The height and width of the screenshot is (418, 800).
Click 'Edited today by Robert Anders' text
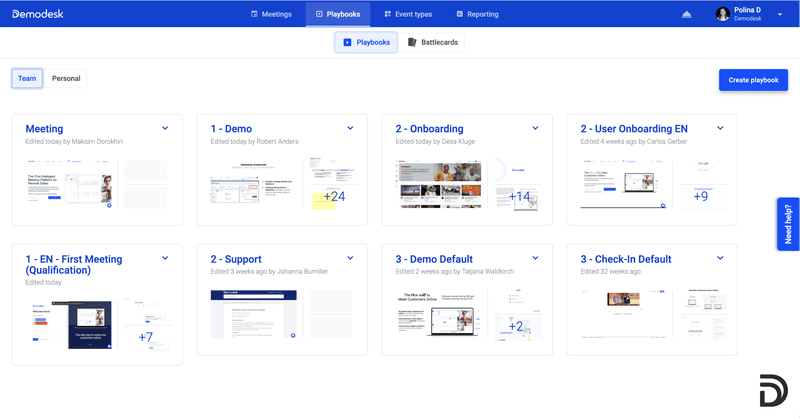pos(254,141)
